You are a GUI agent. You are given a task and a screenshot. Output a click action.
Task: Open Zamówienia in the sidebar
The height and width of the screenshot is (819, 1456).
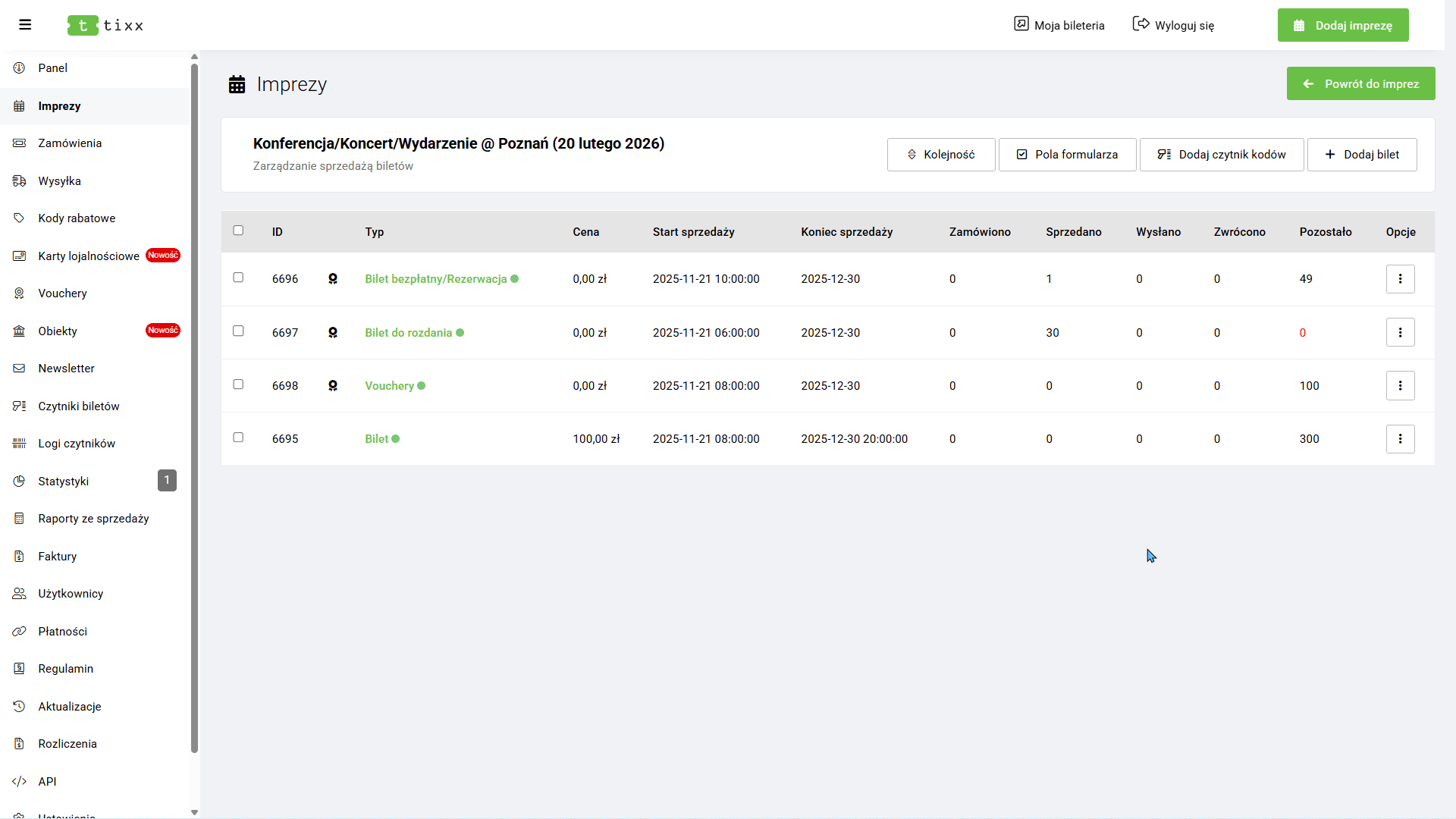pos(70,143)
